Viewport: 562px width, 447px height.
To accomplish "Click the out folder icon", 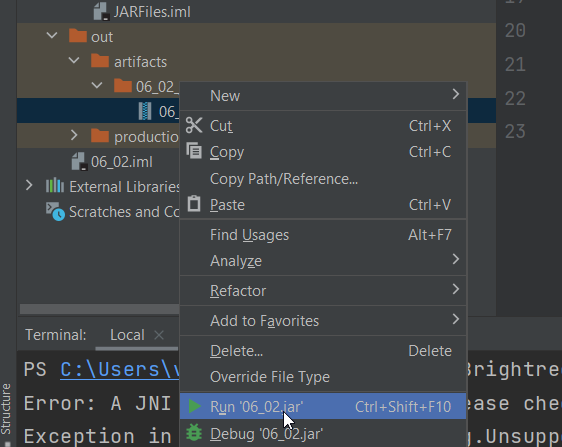I will [78, 36].
